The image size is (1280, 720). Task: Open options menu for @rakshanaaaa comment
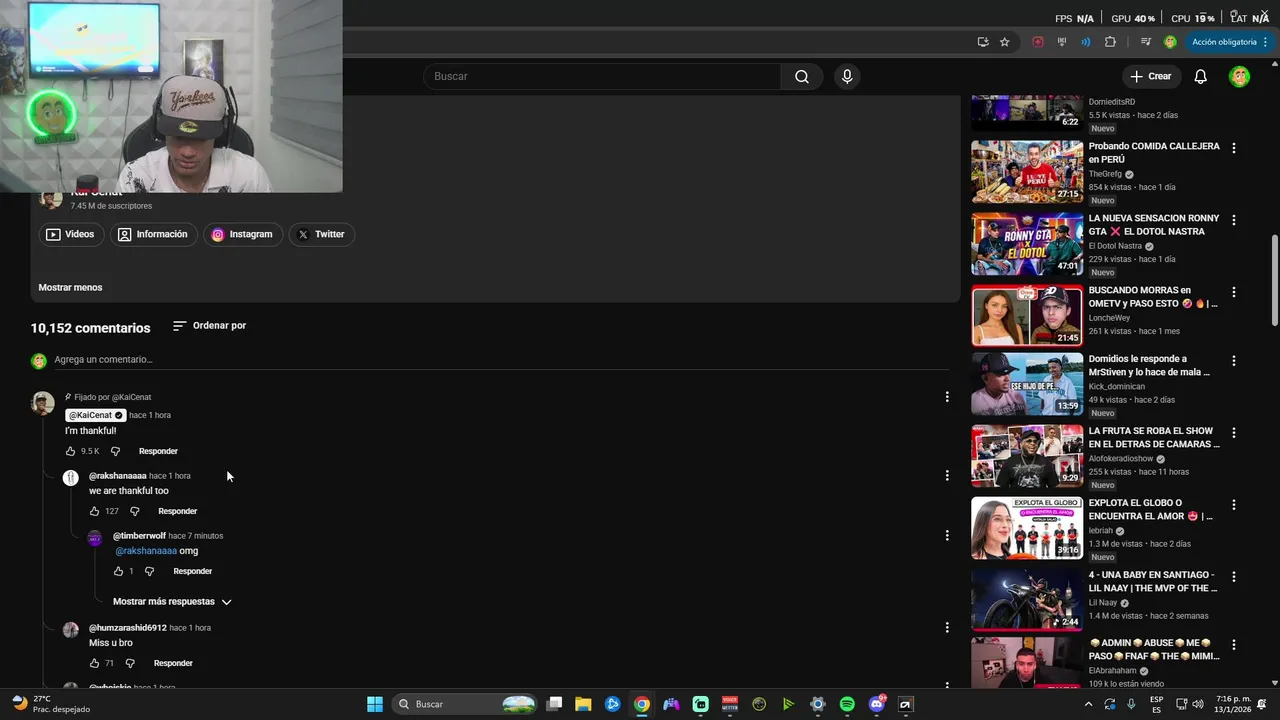[947, 475]
